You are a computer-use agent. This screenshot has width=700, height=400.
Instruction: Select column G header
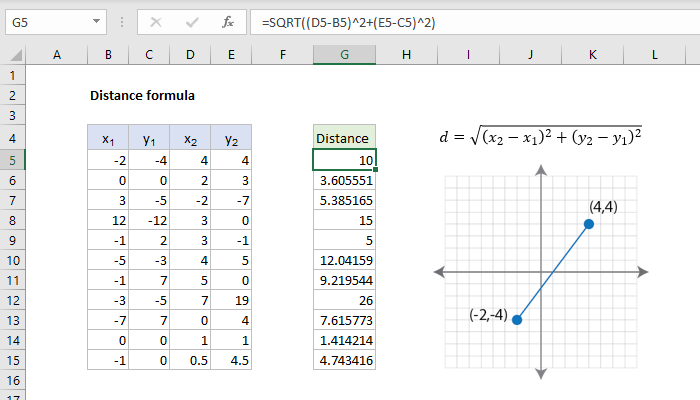coord(344,54)
